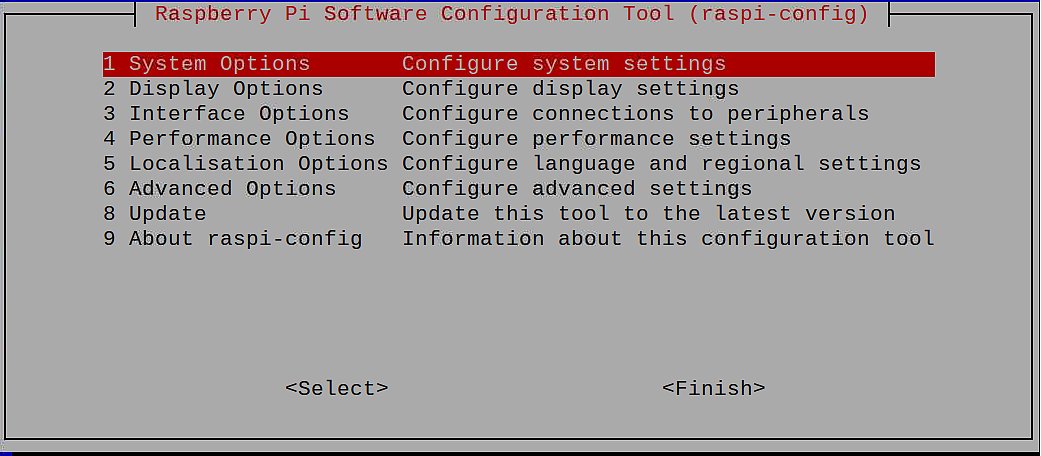1041x456 pixels.
Task: Select Localisation Options entry
Action: pyautogui.click(x=519, y=164)
